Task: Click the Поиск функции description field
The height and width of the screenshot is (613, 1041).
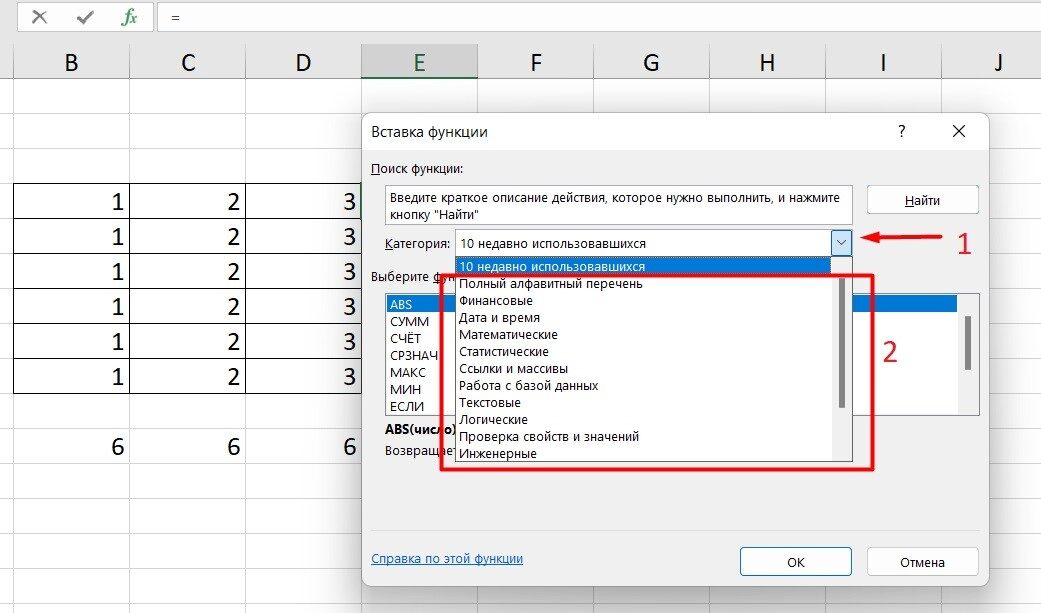Action: click(x=618, y=205)
